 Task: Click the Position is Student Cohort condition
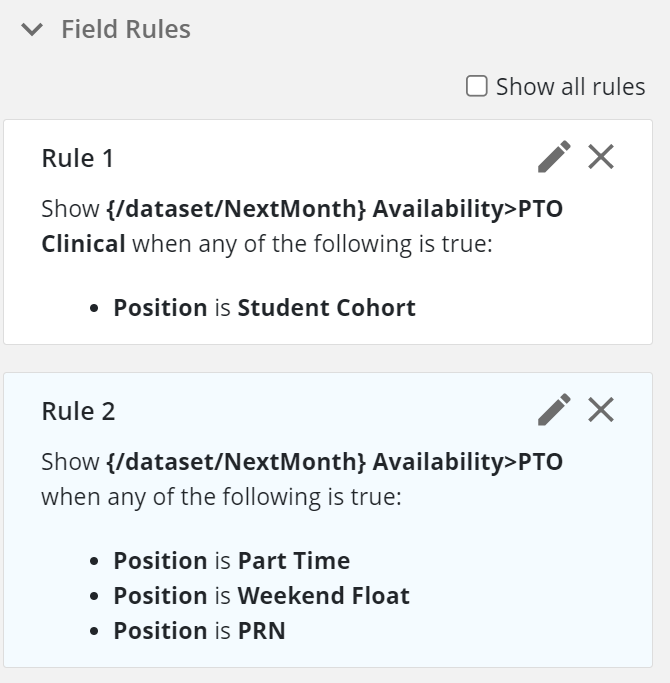click(x=264, y=308)
